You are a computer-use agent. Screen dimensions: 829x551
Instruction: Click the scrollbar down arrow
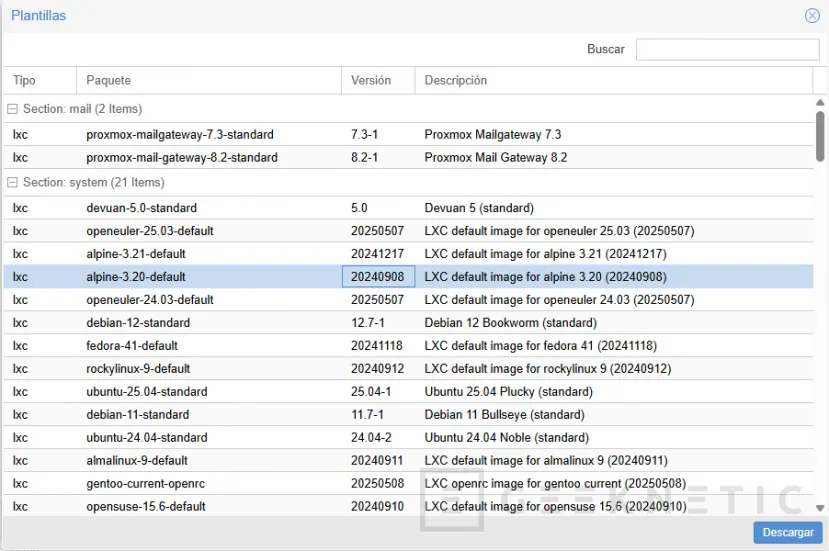820,508
